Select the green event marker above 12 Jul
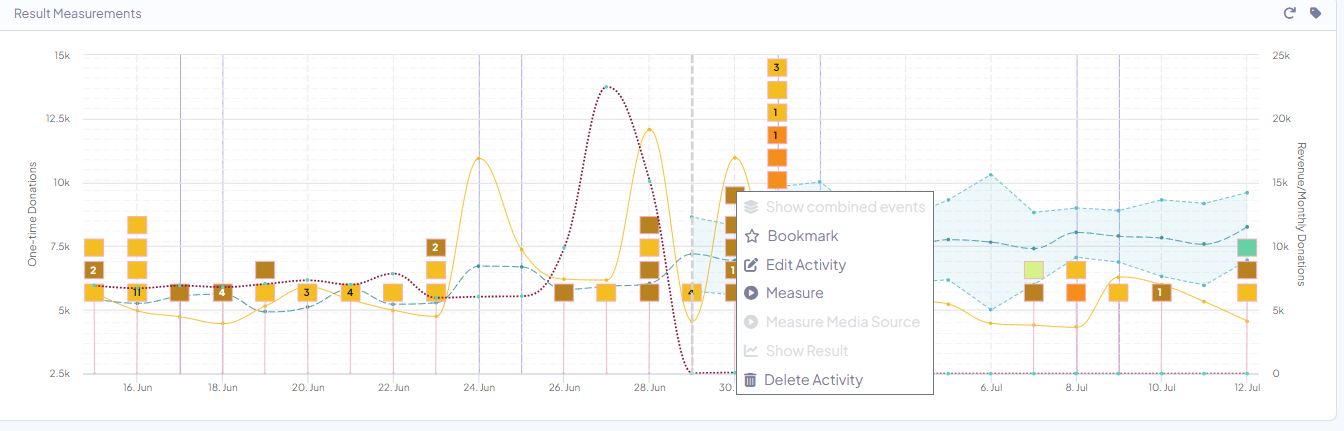The height and width of the screenshot is (431, 1344). click(1246, 247)
